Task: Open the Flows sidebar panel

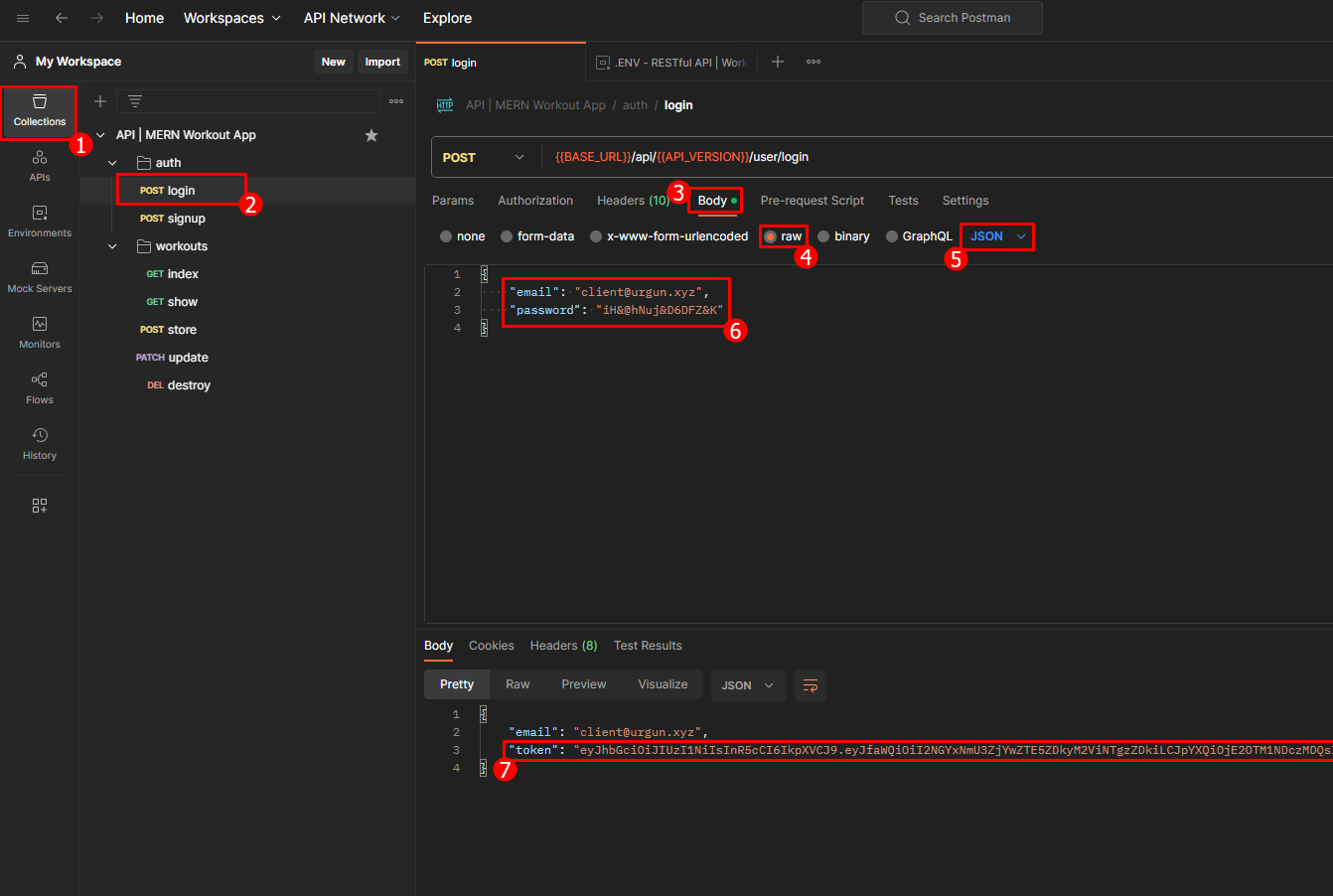Action: 40,388
